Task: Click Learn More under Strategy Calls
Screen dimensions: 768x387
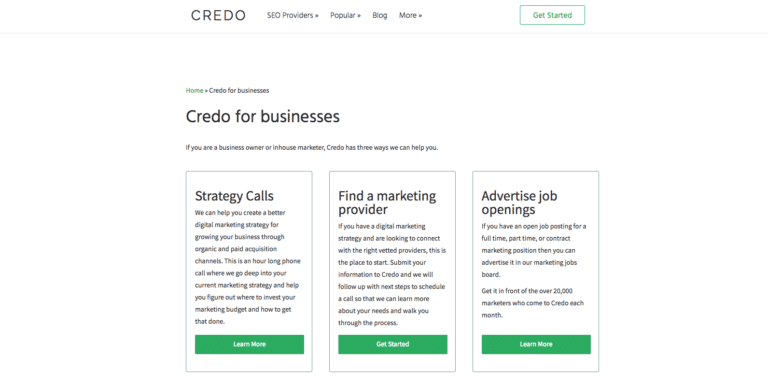Action: (x=249, y=344)
